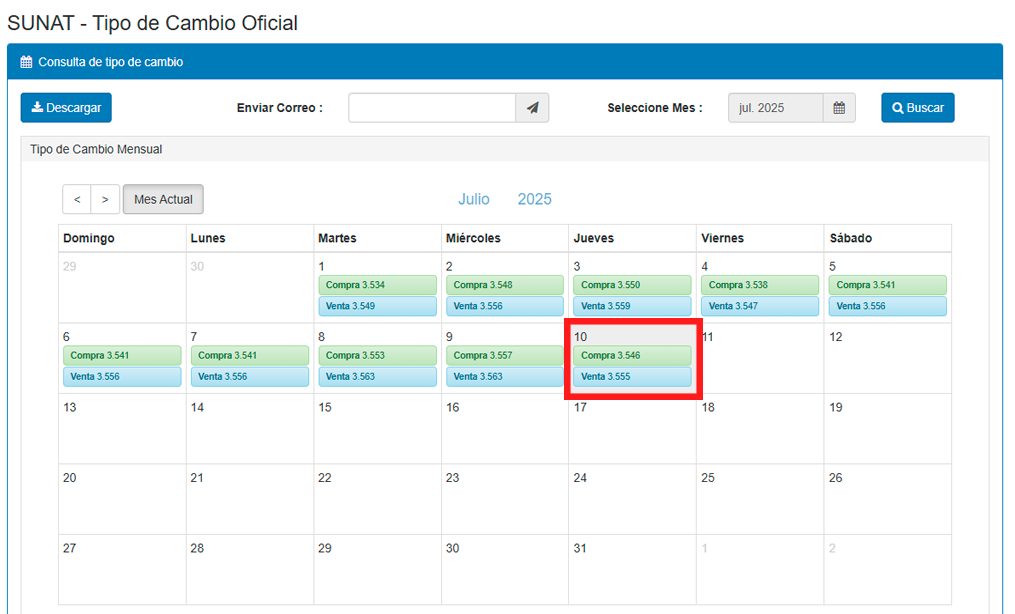Image resolution: width=1015 pixels, height=614 pixels.
Task: Select Compra 3.534 on day 1
Action: coord(377,285)
